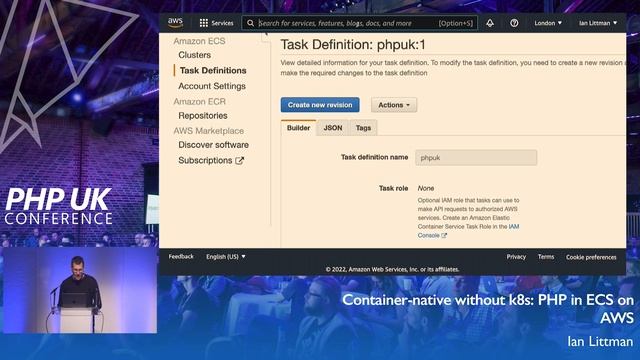The image size is (640, 360).
Task: Click the Subscriptions external link icon
Action: (240, 160)
